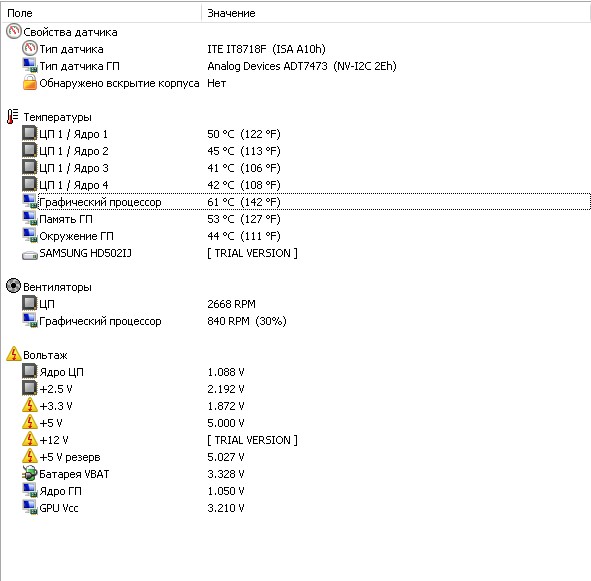The height and width of the screenshot is (581, 591).
Task: Click the 1.872 V value
Action: click(226, 406)
